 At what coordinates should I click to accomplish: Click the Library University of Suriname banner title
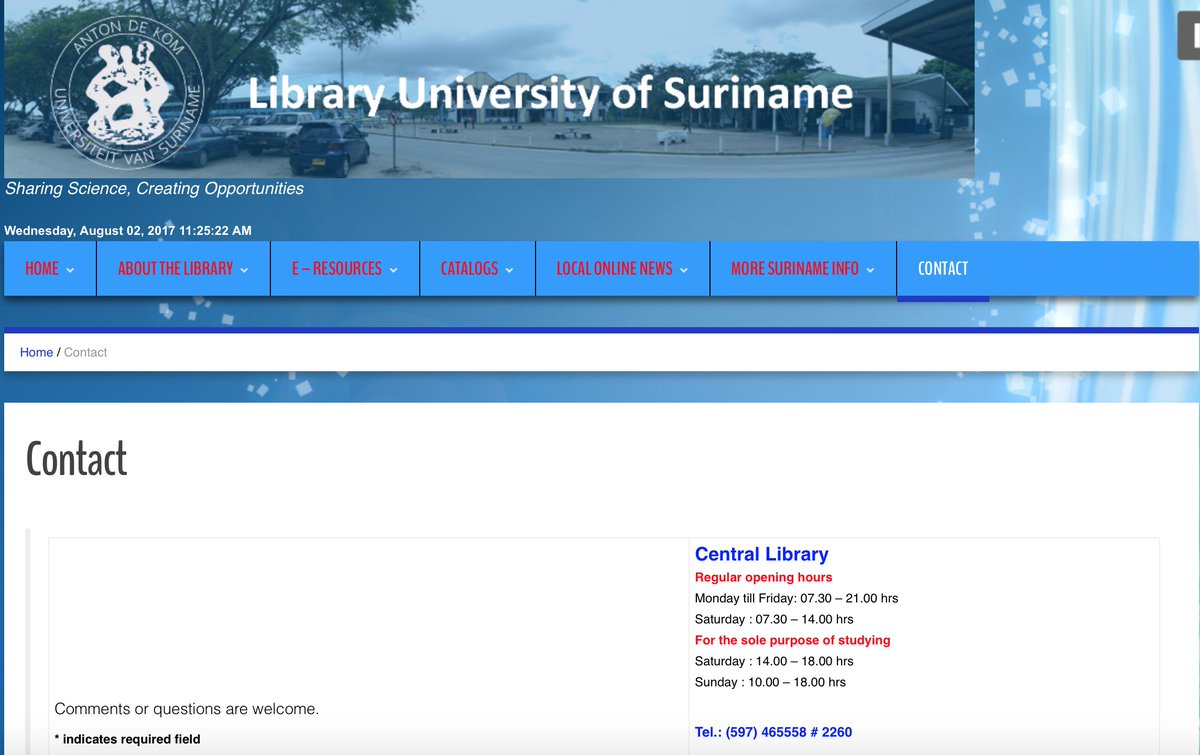pyautogui.click(x=550, y=94)
